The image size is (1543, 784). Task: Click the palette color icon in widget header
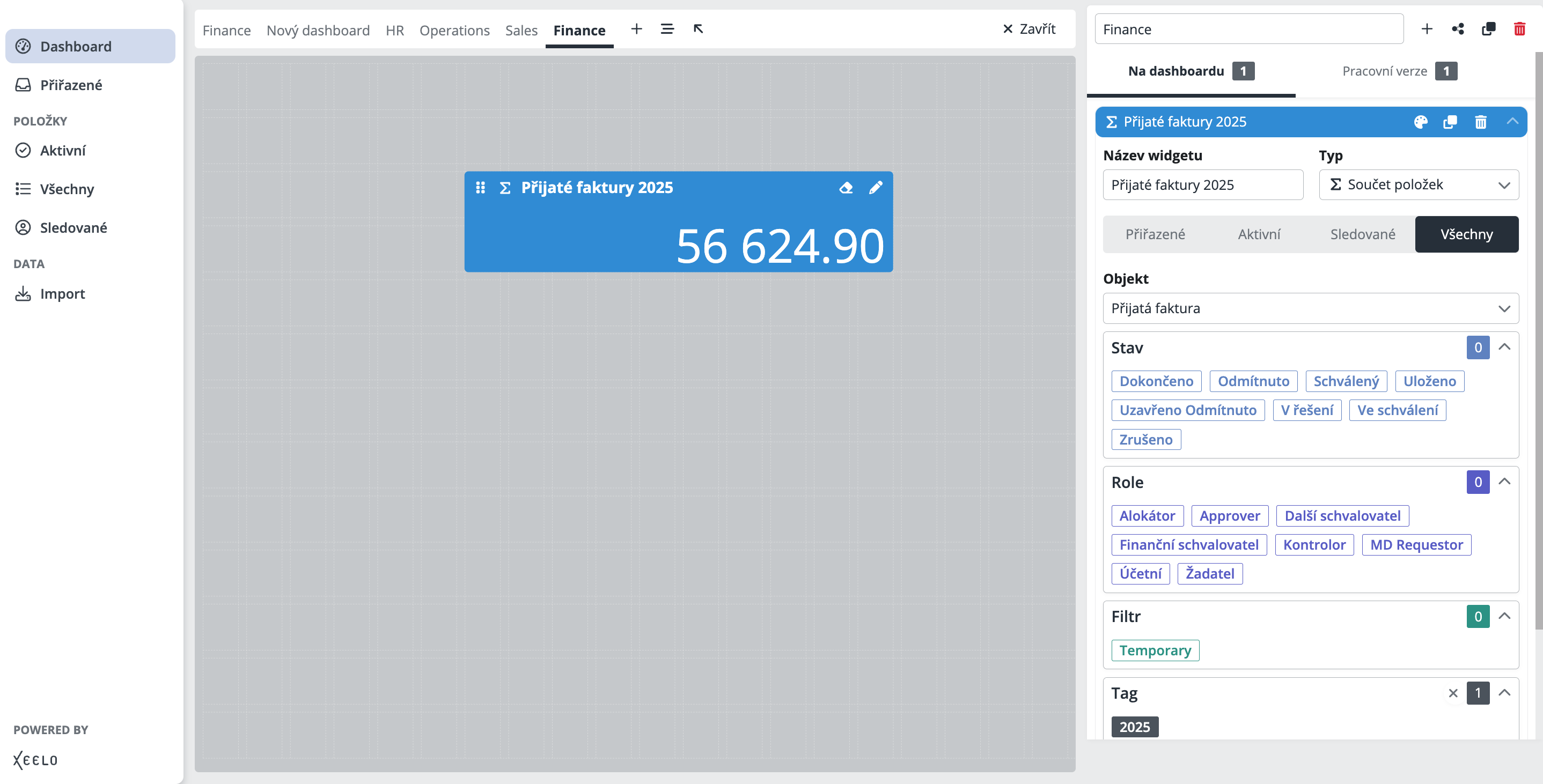pos(1420,122)
